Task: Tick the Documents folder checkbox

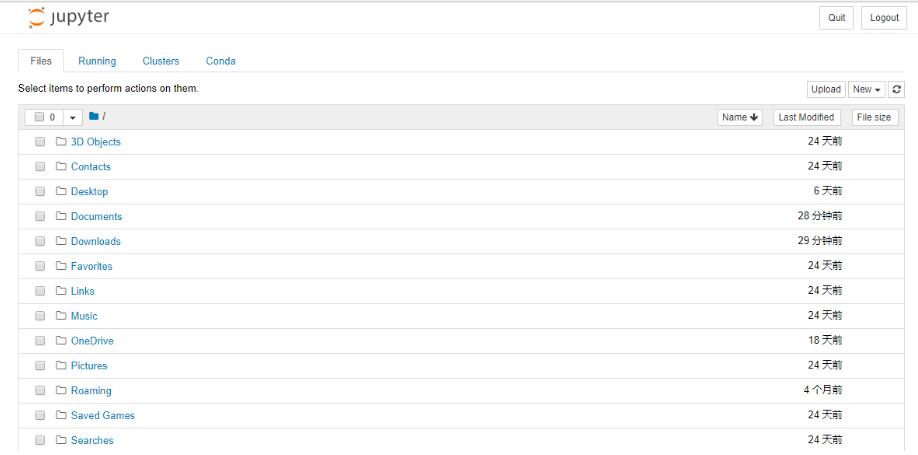Action: click(x=40, y=216)
